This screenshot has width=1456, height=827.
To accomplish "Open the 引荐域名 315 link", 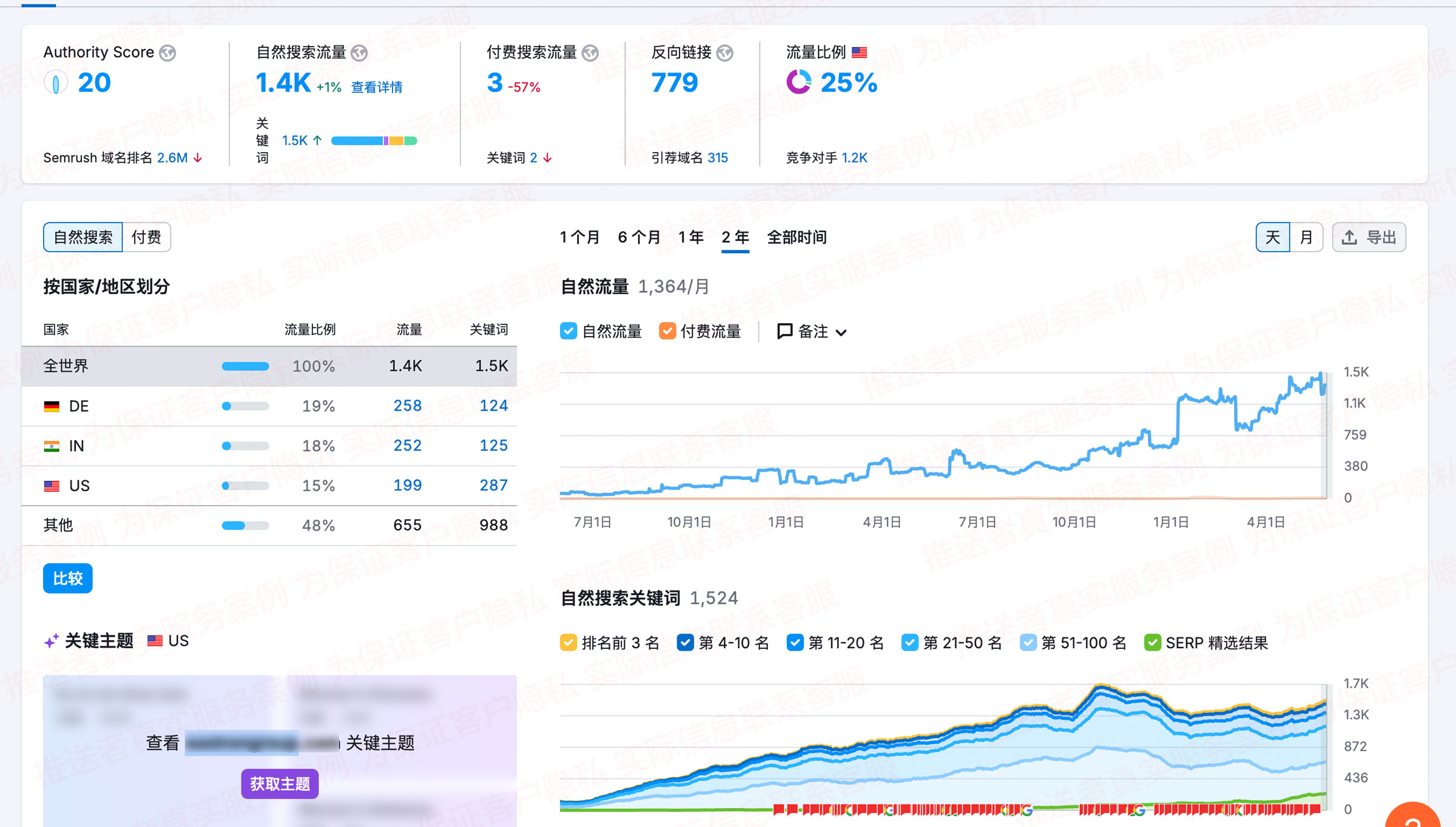I will pos(718,158).
